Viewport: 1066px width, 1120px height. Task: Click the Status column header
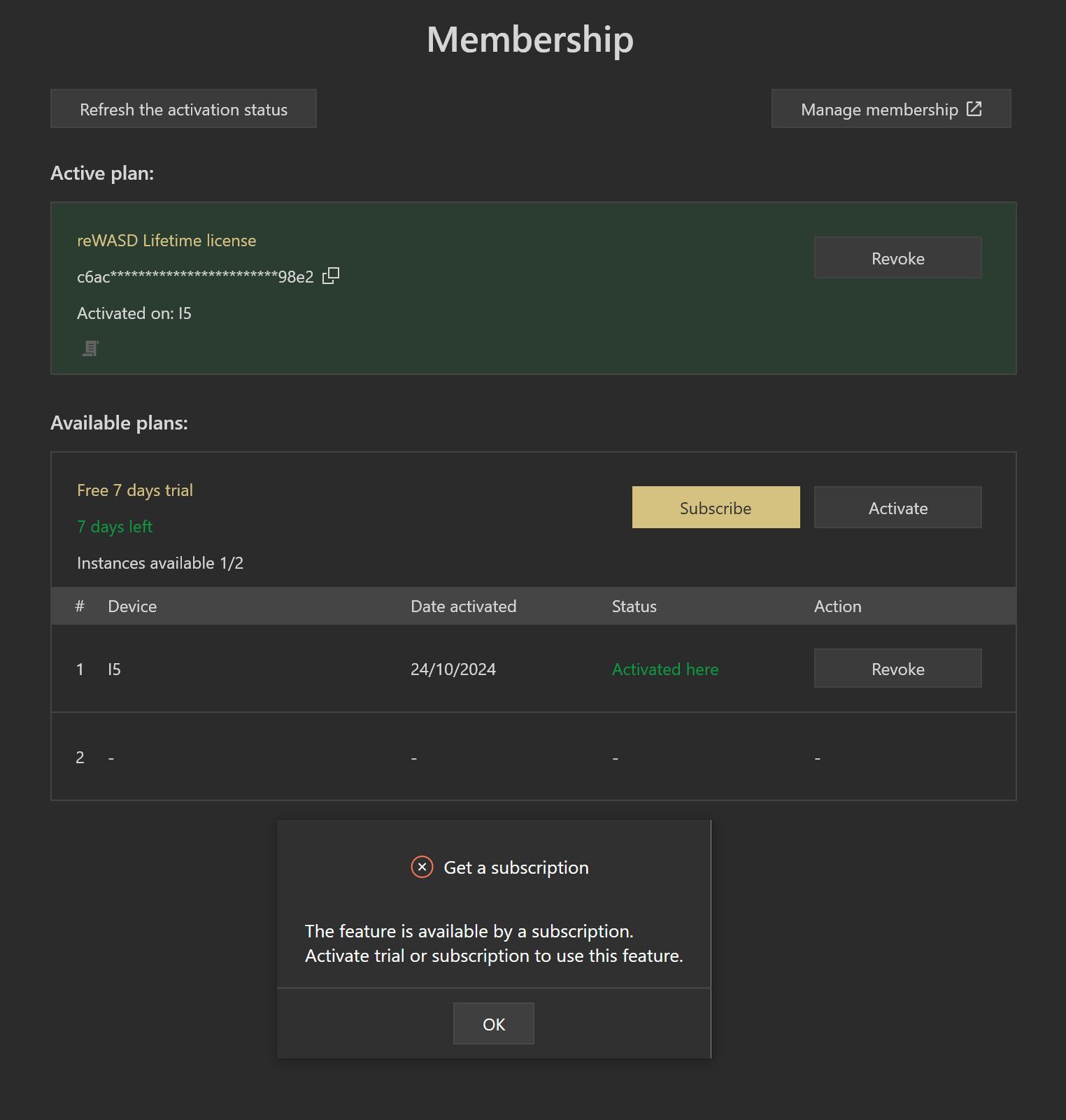[x=634, y=607]
